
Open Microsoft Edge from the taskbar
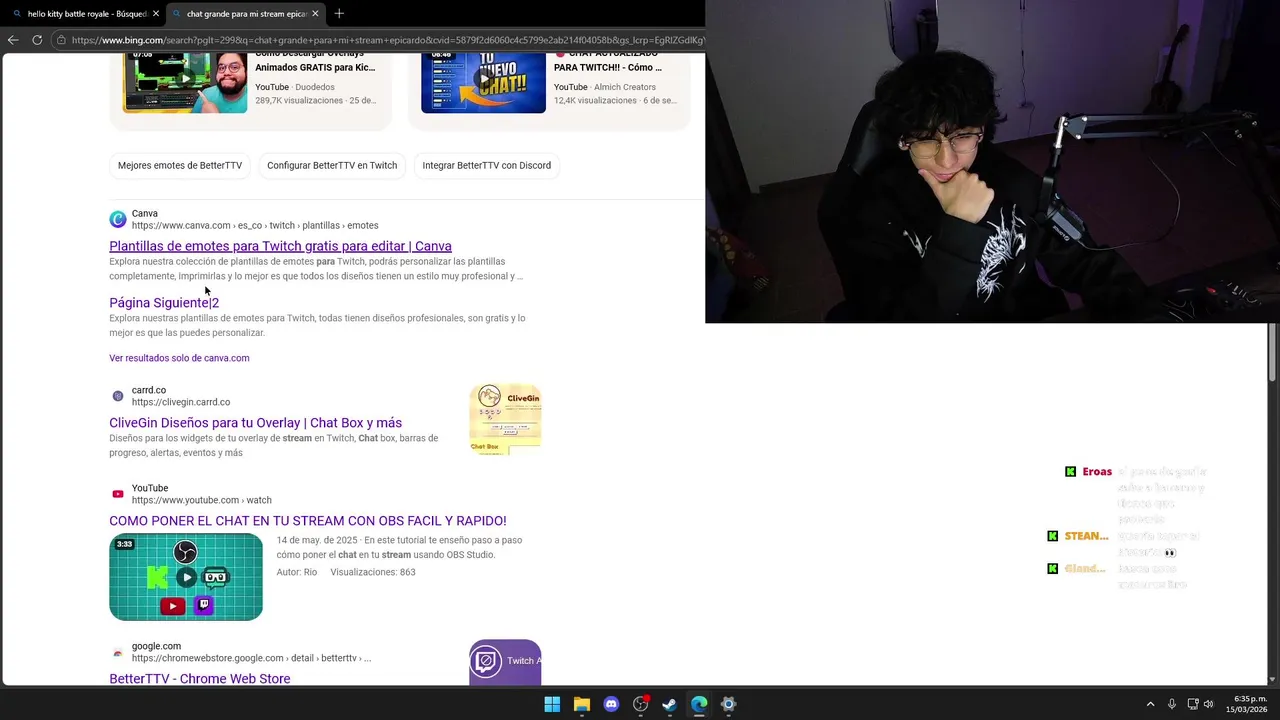pyautogui.click(x=699, y=704)
